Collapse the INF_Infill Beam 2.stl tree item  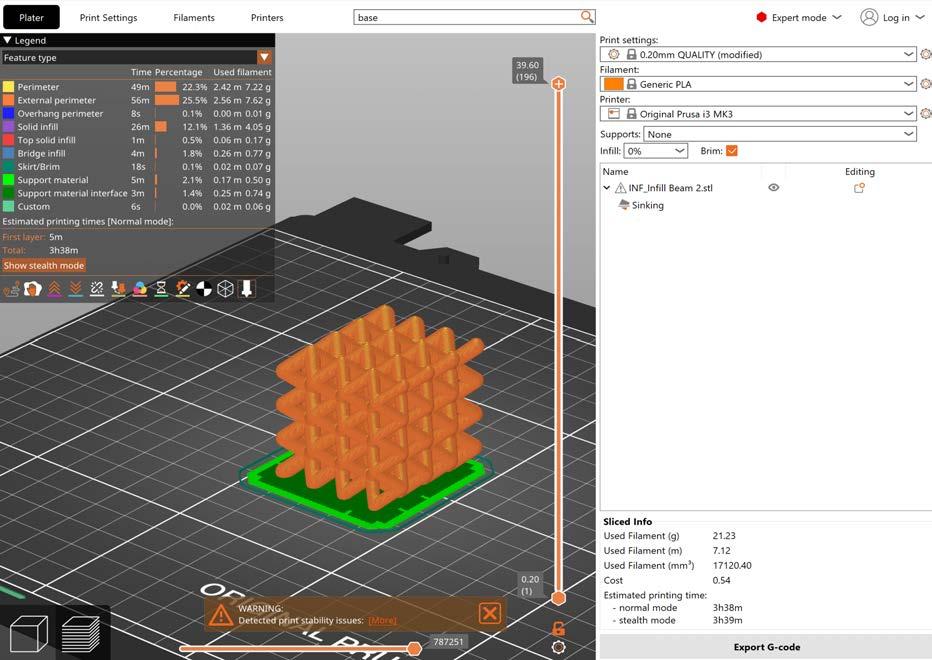click(606, 188)
